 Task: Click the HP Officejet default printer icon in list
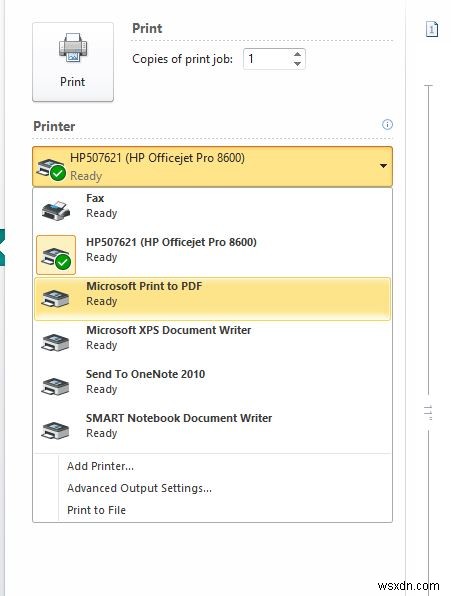[x=56, y=255]
